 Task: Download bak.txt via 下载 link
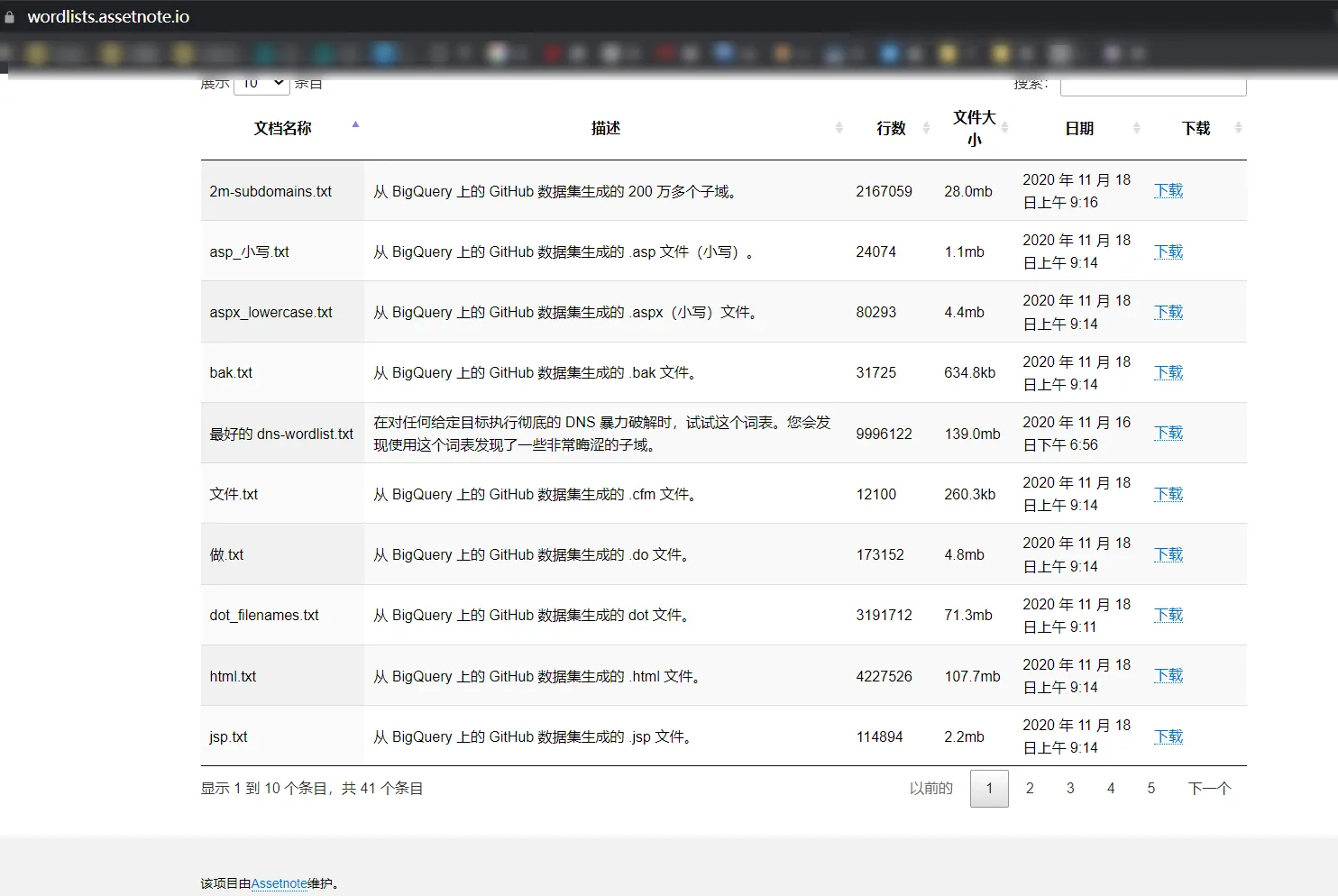pos(1168,372)
